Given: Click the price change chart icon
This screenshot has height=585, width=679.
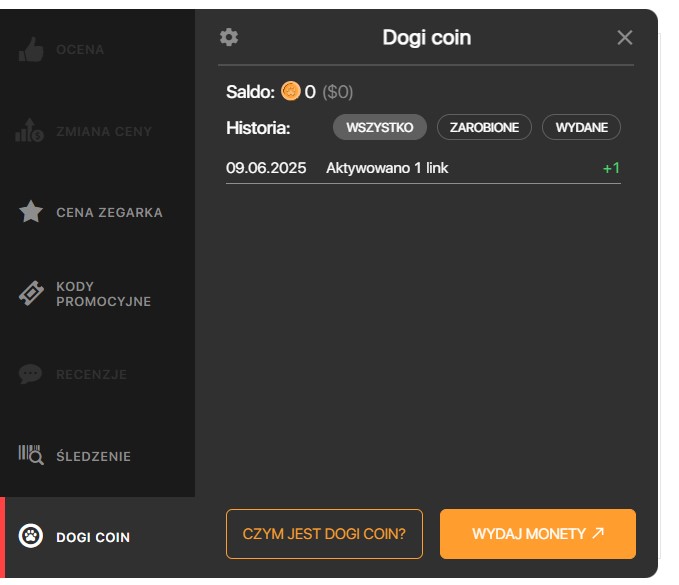Looking at the screenshot, I should point(29,130).
